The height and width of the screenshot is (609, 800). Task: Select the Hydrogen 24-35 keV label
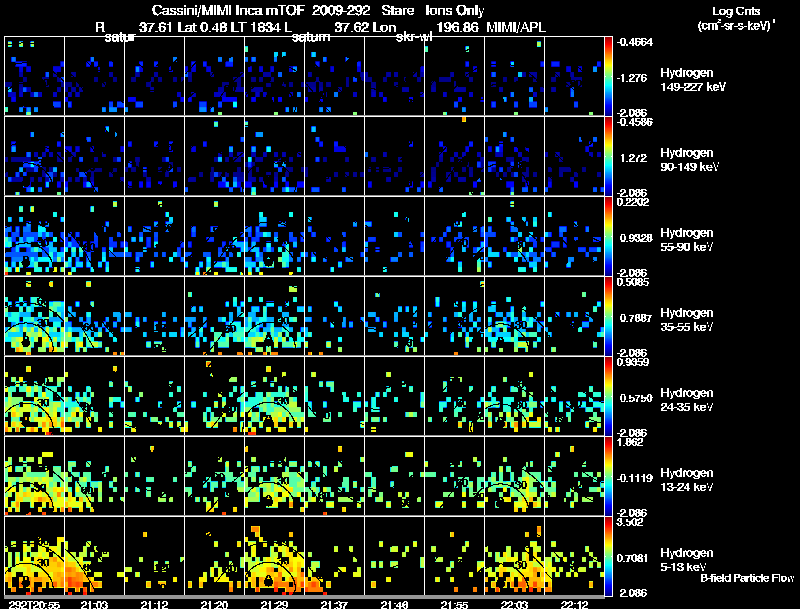(686, 400)
